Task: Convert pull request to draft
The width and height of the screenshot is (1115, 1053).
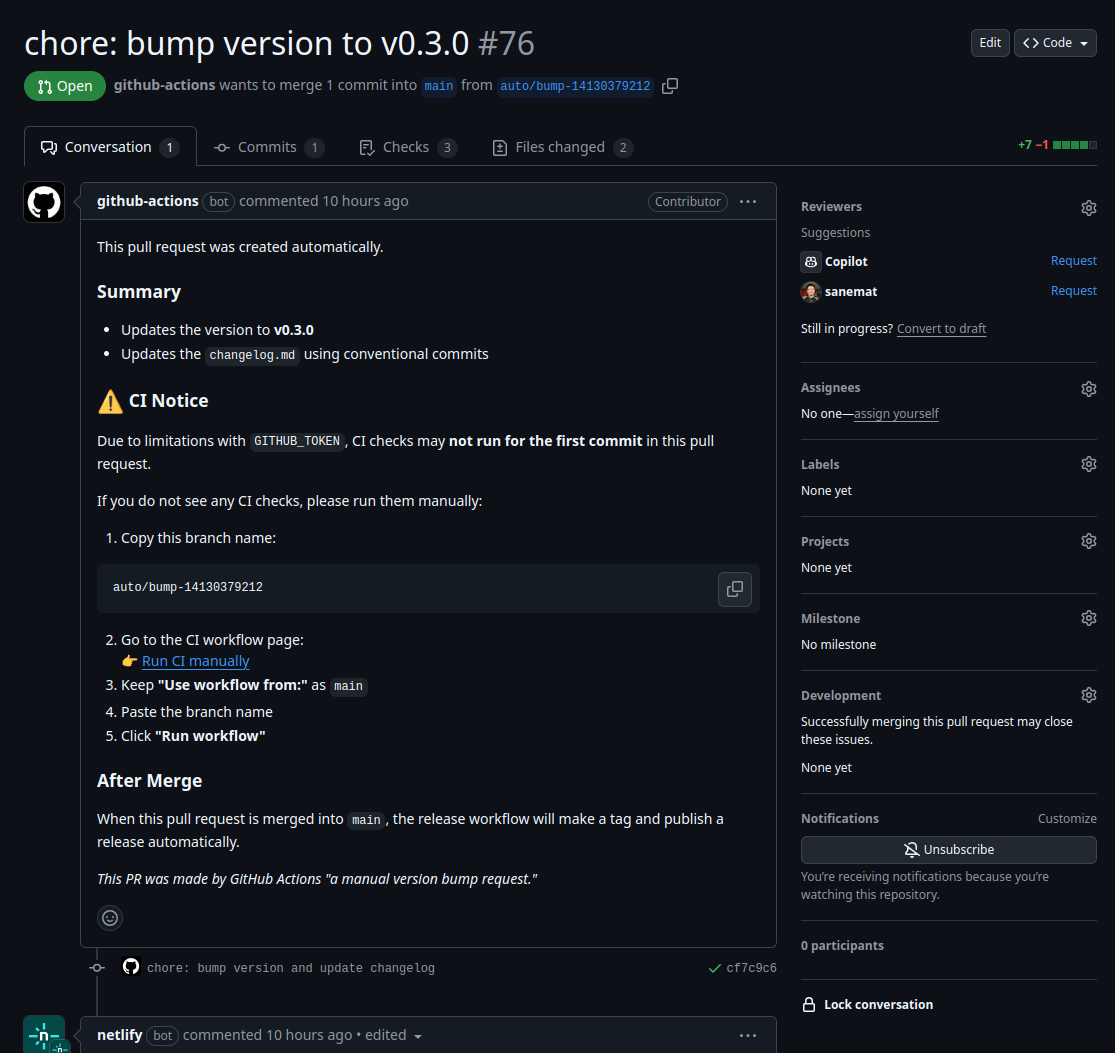Action: (941, 328)
